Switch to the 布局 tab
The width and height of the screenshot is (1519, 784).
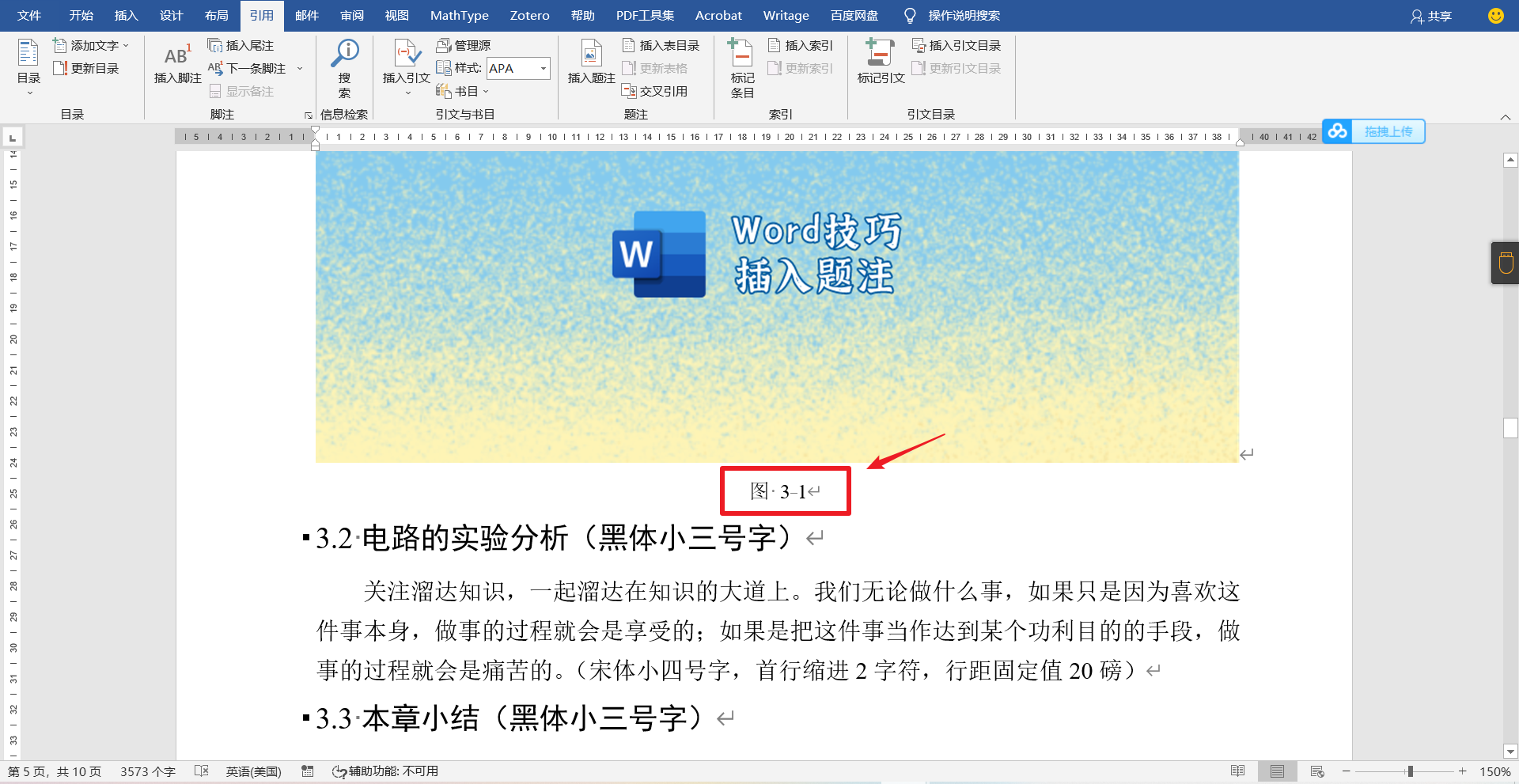pyautogui.click(x=216, y=16)
